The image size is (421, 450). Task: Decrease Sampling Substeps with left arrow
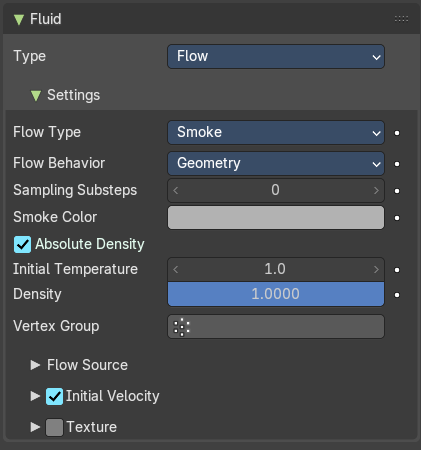pos(176,190)
